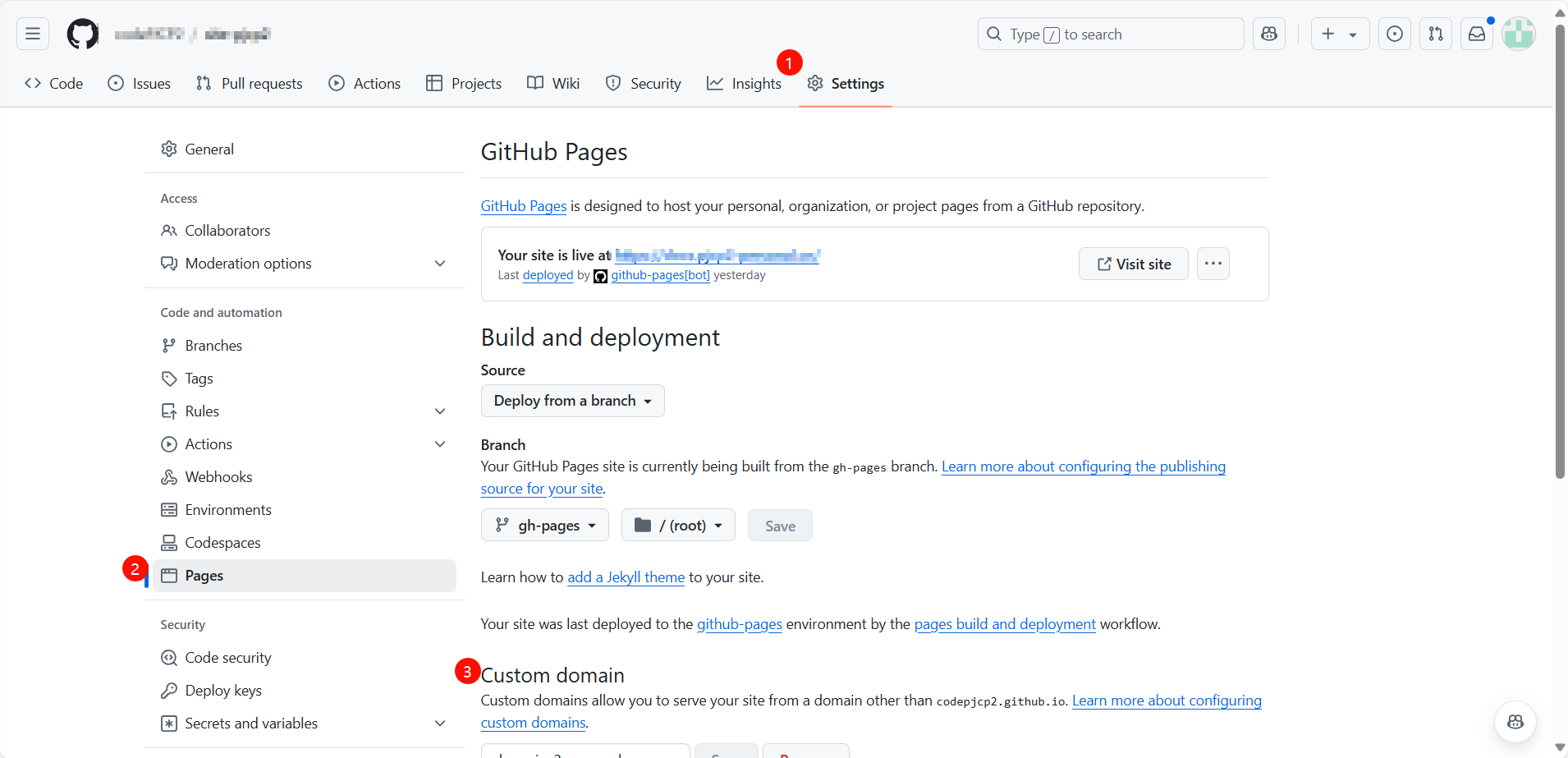Open Learn more about publishing source link
Screen dimensions: 1568x758
click(x=1084, y=466)
